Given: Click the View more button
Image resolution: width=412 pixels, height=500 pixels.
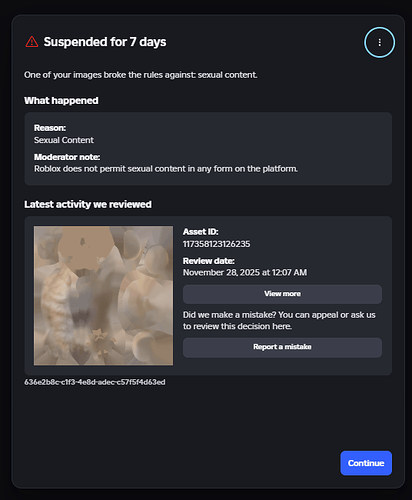Looking at the screenshot, I should [x=282, y=294].
